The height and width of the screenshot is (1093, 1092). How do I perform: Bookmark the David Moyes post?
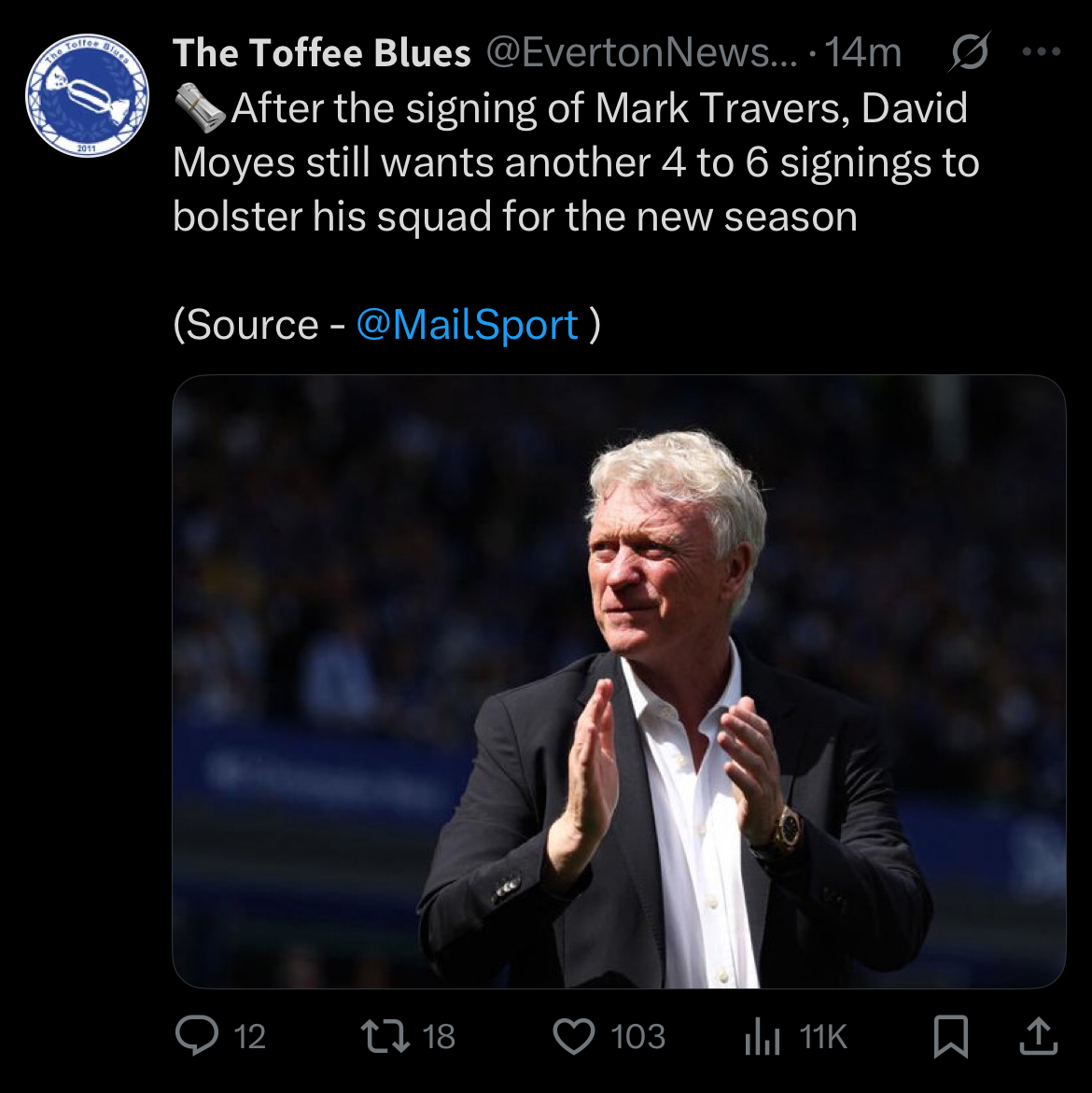click(950, 1036)
